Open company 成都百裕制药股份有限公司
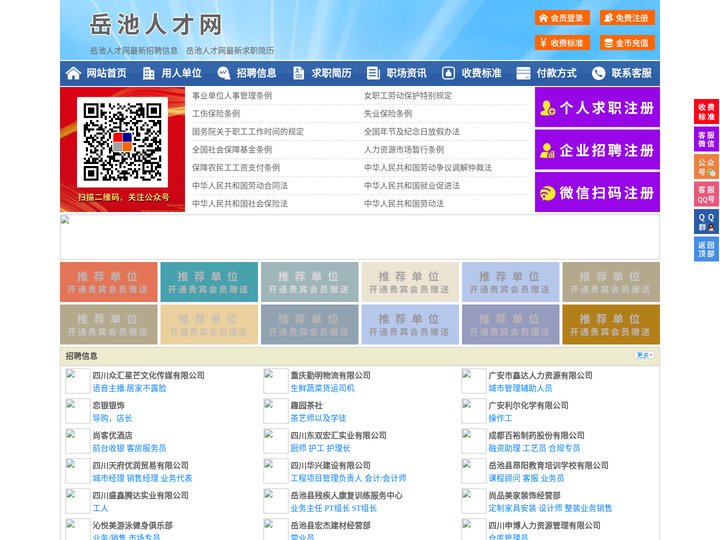This screenshot has width=720, height=540. (536, 435)
